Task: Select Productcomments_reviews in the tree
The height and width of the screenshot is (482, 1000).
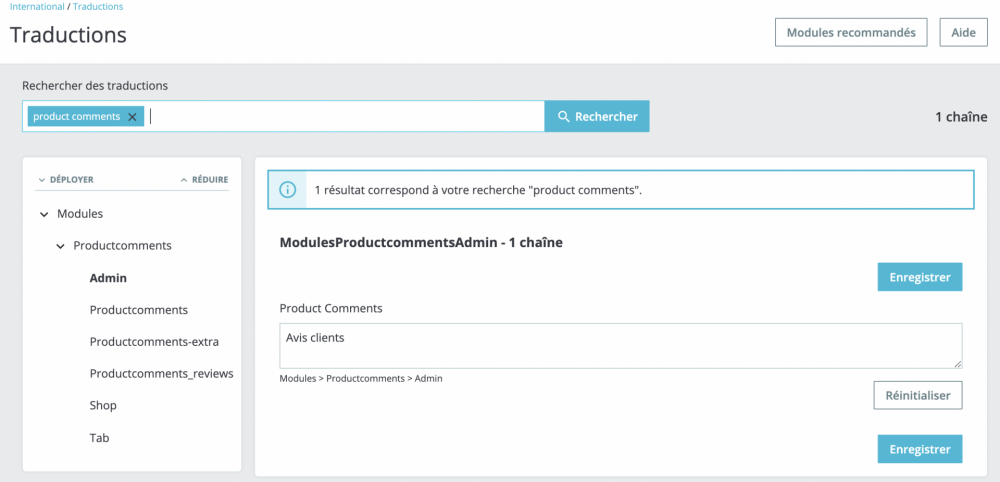Action: coord(161,374)
